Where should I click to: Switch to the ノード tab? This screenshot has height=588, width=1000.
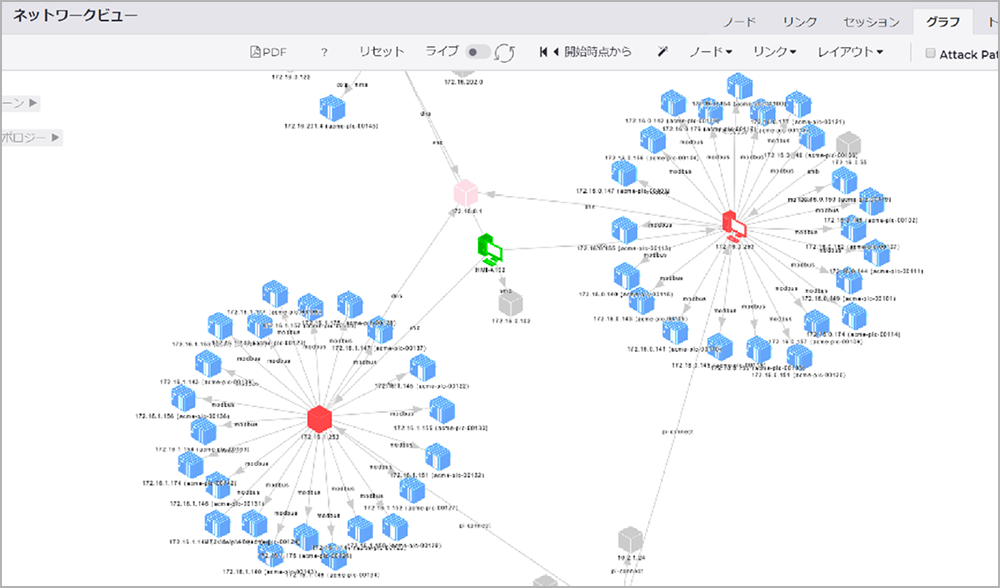pyautogui.click(x=739, y=22)
